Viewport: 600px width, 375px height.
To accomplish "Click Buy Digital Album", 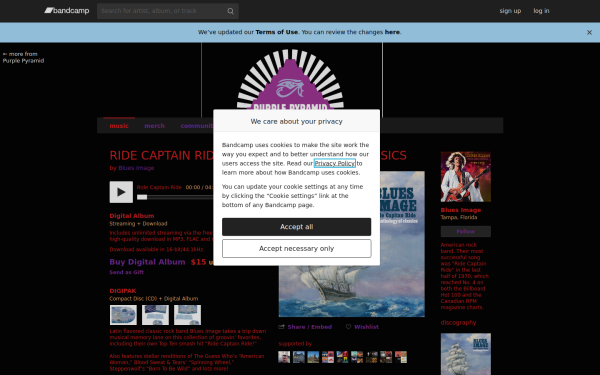I will (x=147, y=262).
